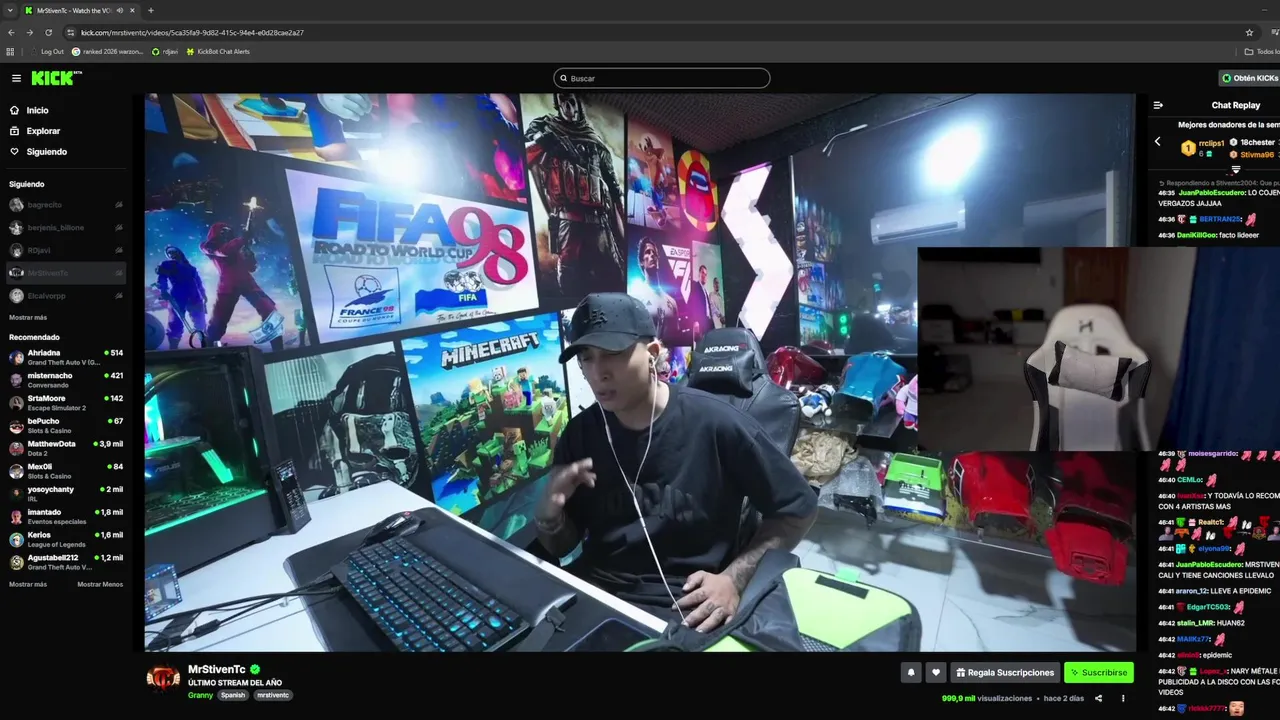This screenshot has width=1280, height=720.
Task: Expand Mostrar más under Recomendado
Action: click(28, 584)
